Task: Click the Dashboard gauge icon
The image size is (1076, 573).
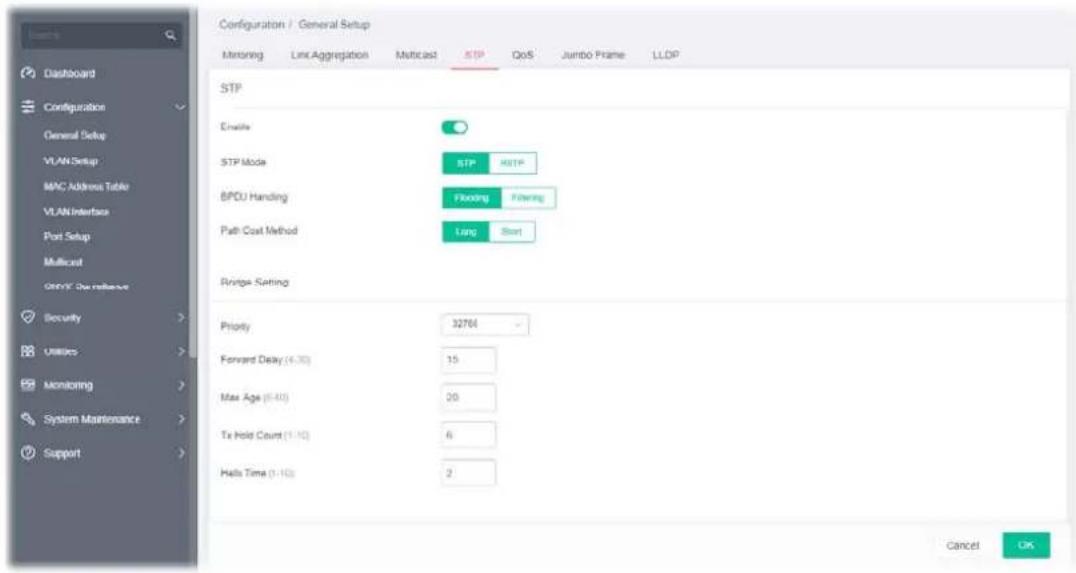Action: [x=28, y=73]
